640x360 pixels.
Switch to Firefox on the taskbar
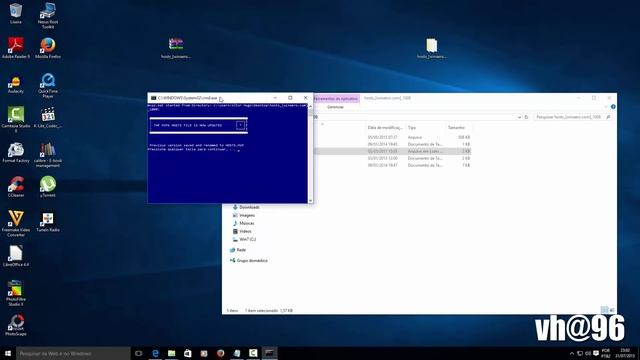click(220, 353)
